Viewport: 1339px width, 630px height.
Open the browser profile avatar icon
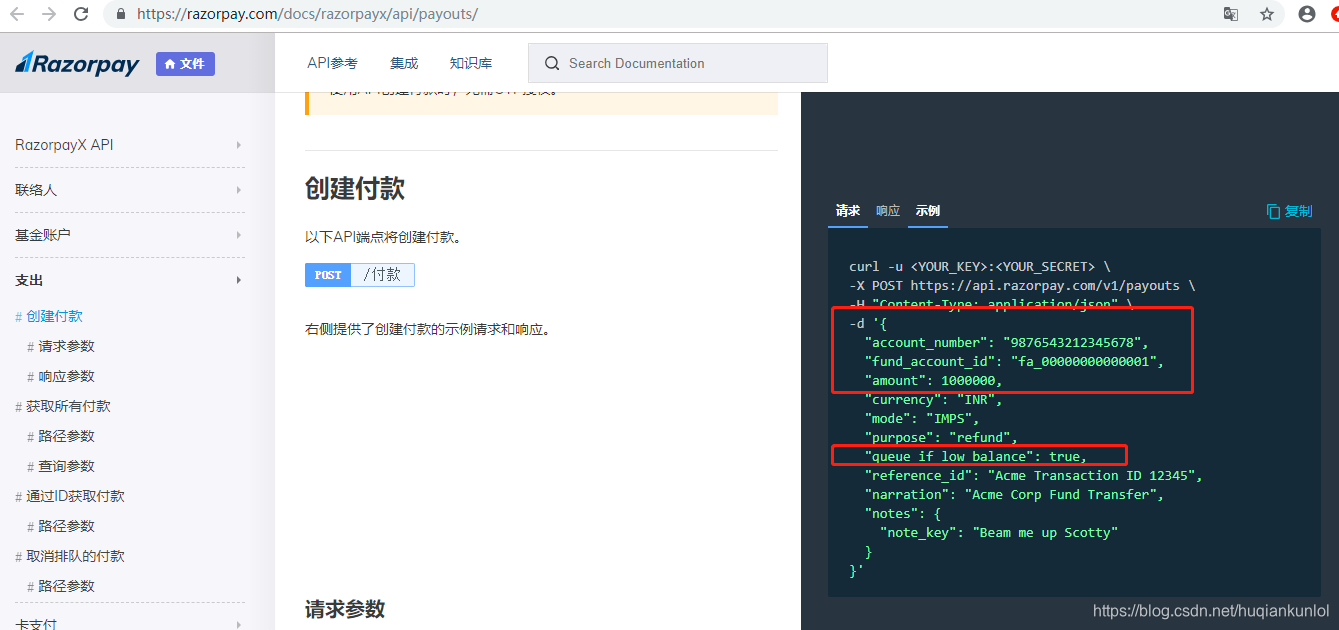(x=1306, y=14)
